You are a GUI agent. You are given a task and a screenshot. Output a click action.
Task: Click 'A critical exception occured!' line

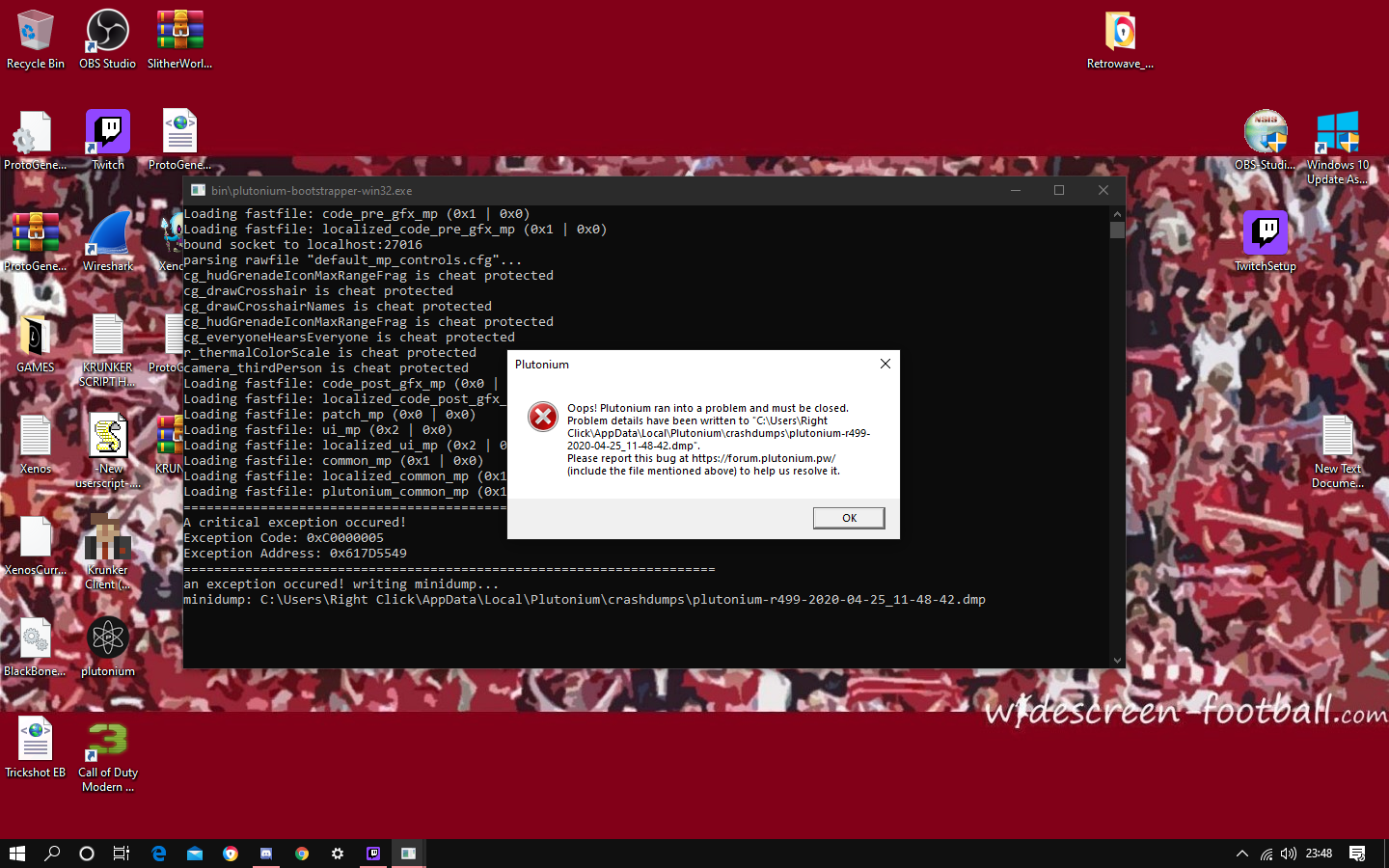pyautogui.click(x=295, y=523)
